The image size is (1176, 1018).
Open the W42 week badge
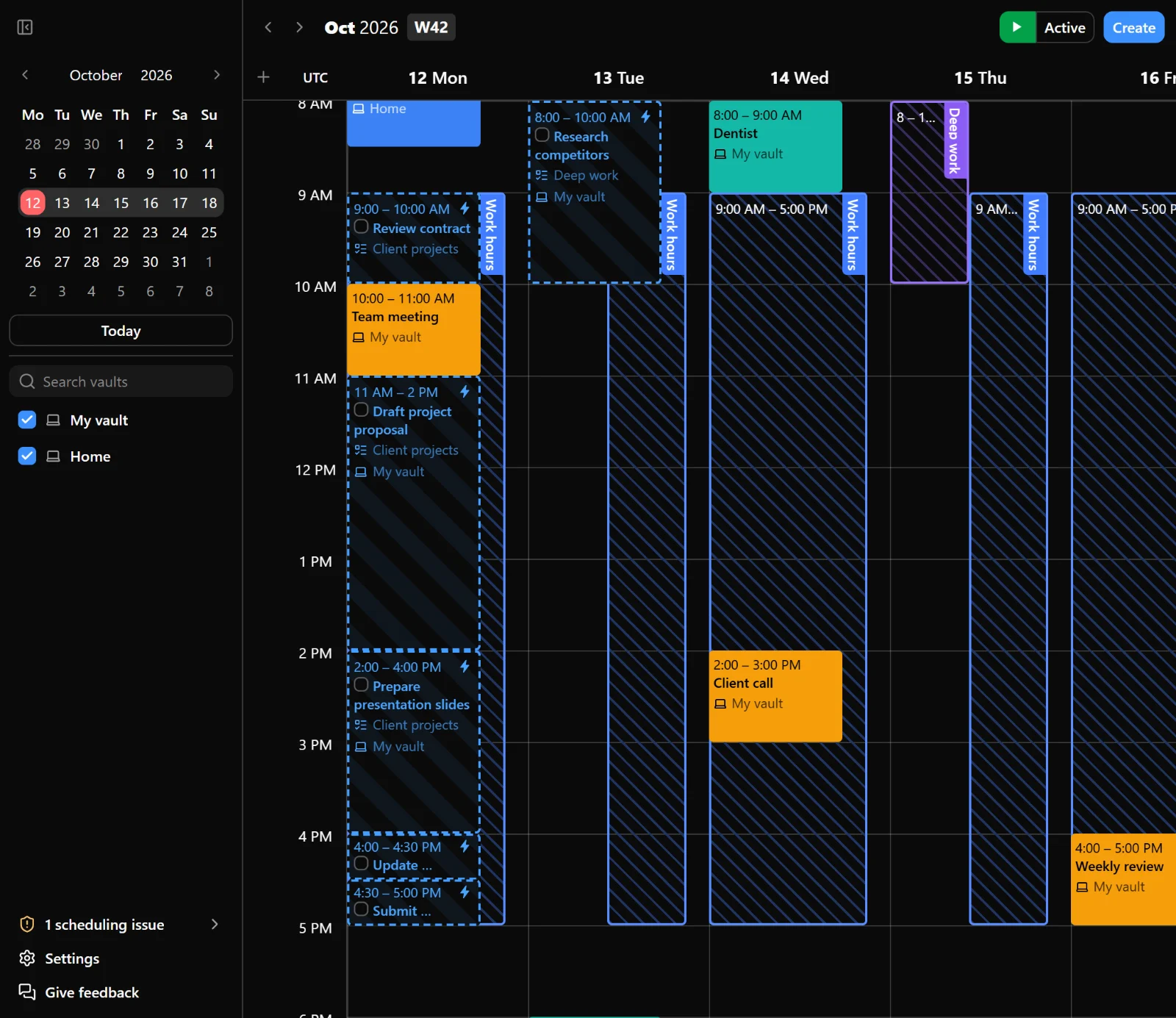(431, 27)
